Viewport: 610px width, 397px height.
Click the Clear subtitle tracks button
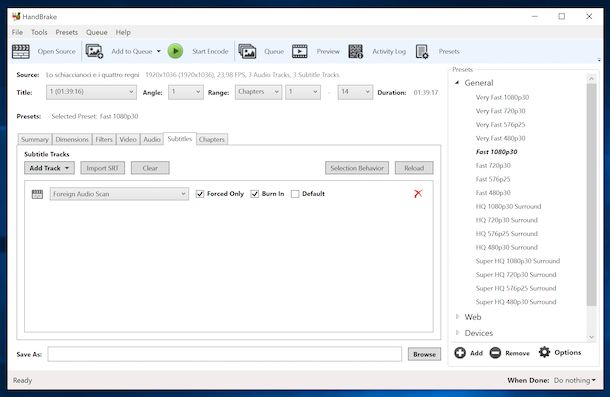(x=150, y=168)
